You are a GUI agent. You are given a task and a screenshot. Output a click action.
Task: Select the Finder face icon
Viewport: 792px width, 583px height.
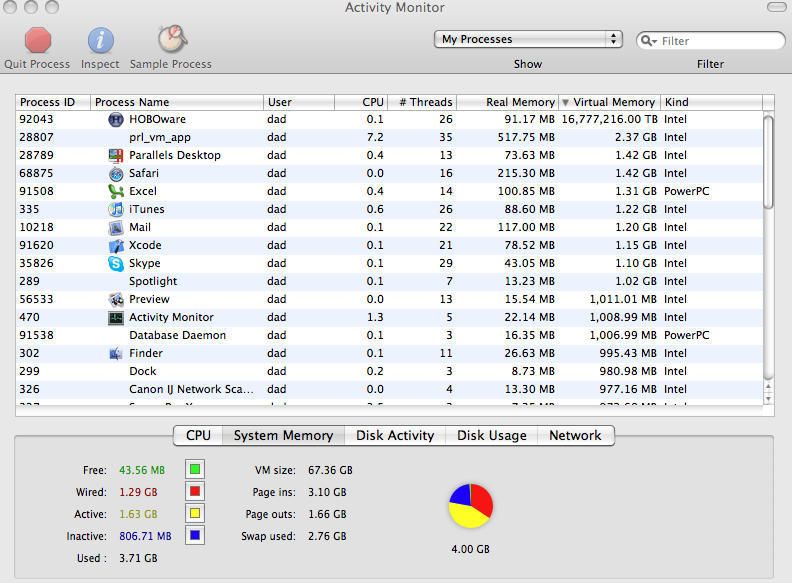(x=116, y=353)
